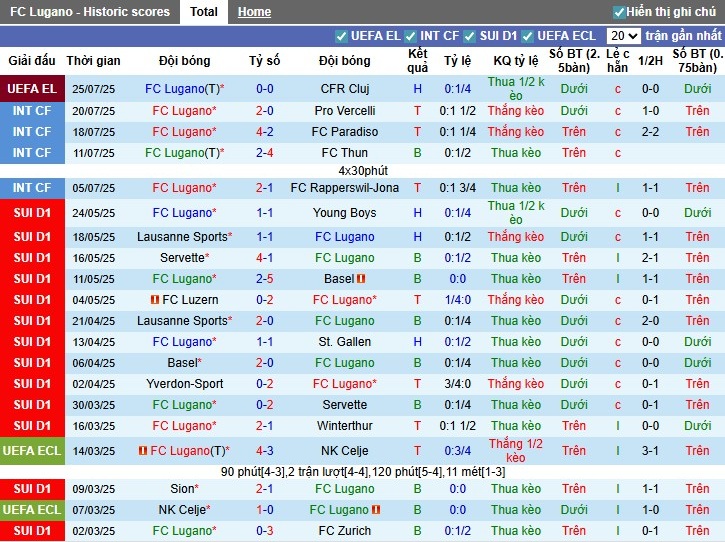This screenshot has width=725, height=542.
Task: Click the 4x30phút note
Action: point(363,171)
